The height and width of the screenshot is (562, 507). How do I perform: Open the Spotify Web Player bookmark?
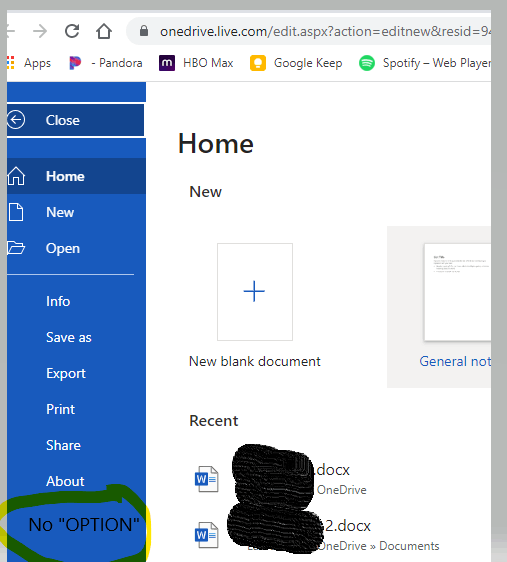(425, 63)
